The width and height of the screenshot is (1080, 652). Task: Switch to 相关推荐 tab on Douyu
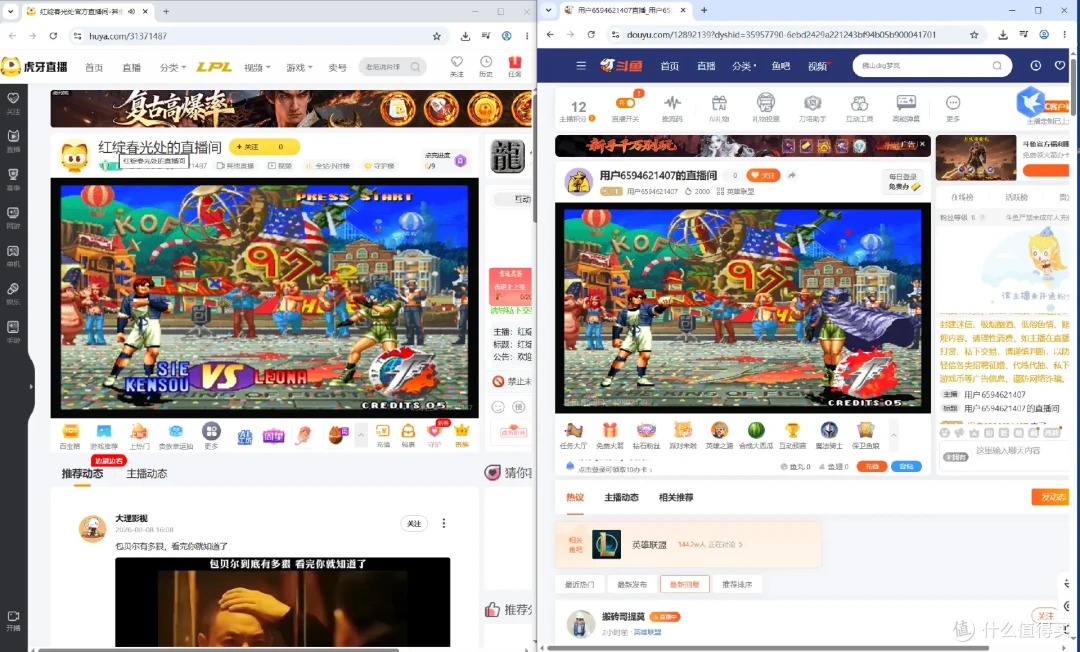pos(676,497)
